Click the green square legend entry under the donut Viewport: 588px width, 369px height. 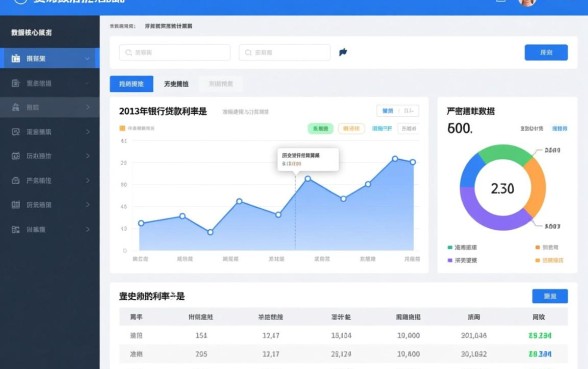click(462, 248)
